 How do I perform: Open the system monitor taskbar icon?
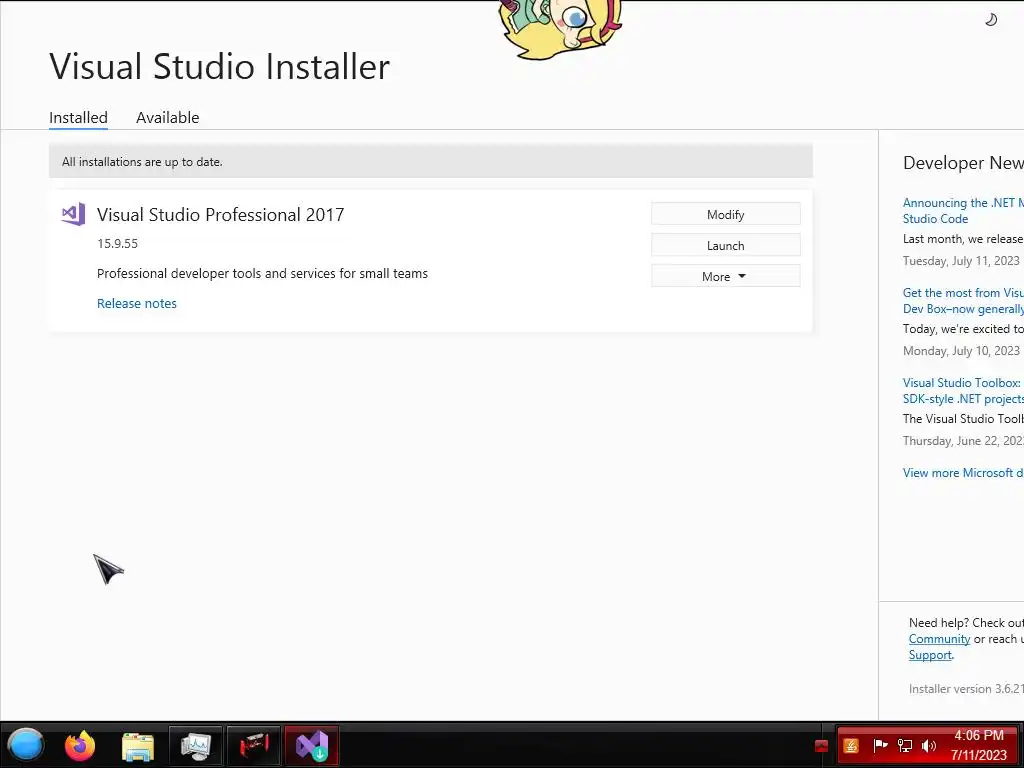coord(196,745)
